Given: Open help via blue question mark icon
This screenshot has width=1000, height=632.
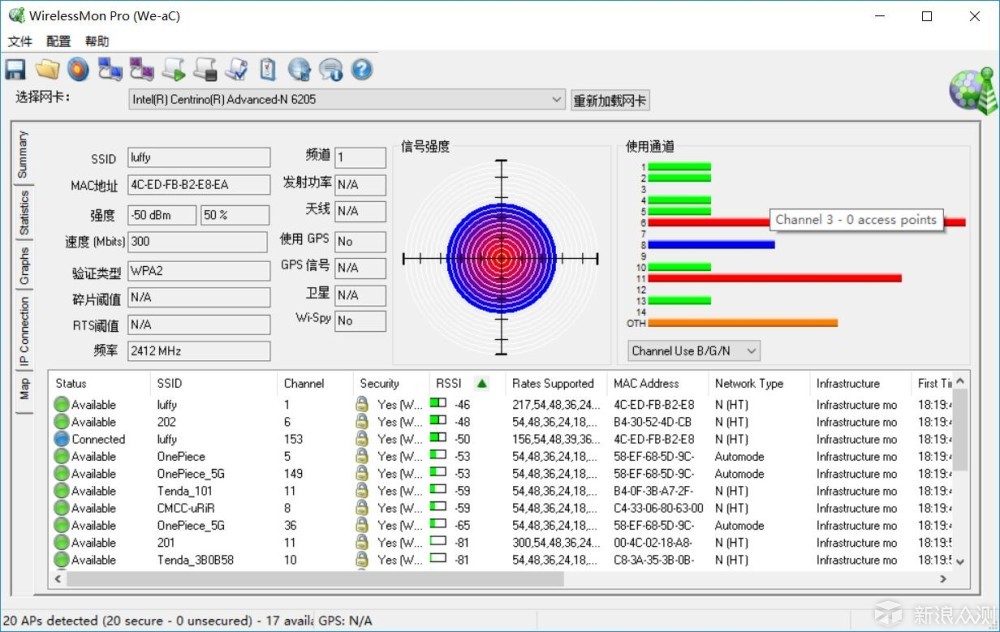Looking at the screenshot, I should [362, 70].
